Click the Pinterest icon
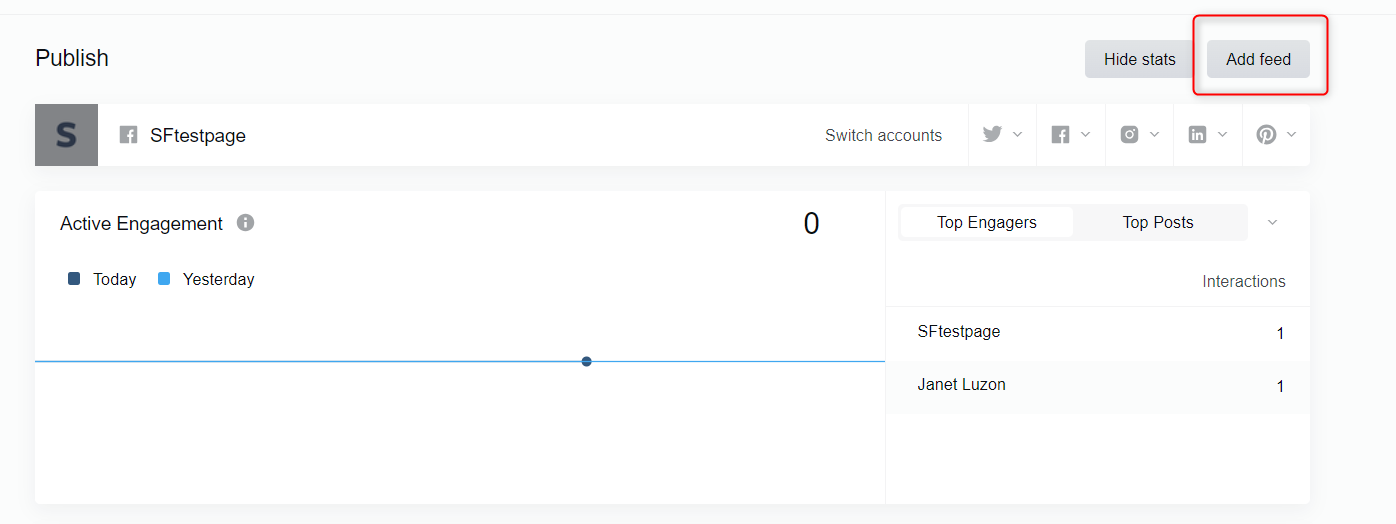The width and height of the screenshot is (1396, 524). coord(1266,134)
